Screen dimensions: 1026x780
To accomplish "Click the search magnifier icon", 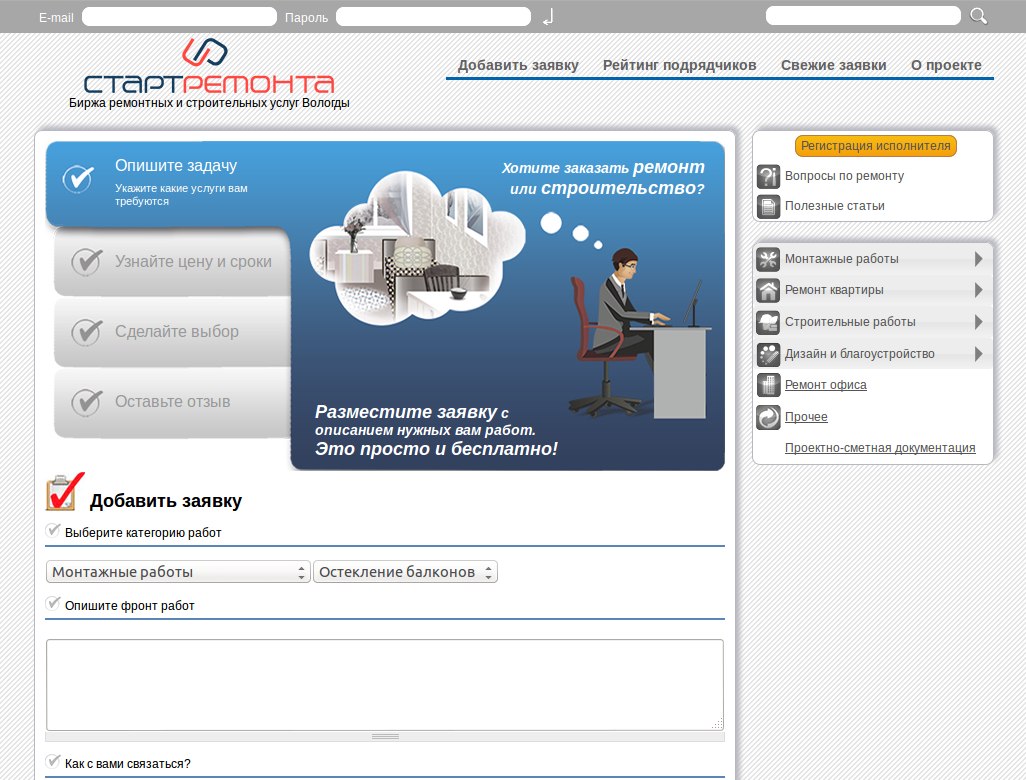I will point(978,16).
